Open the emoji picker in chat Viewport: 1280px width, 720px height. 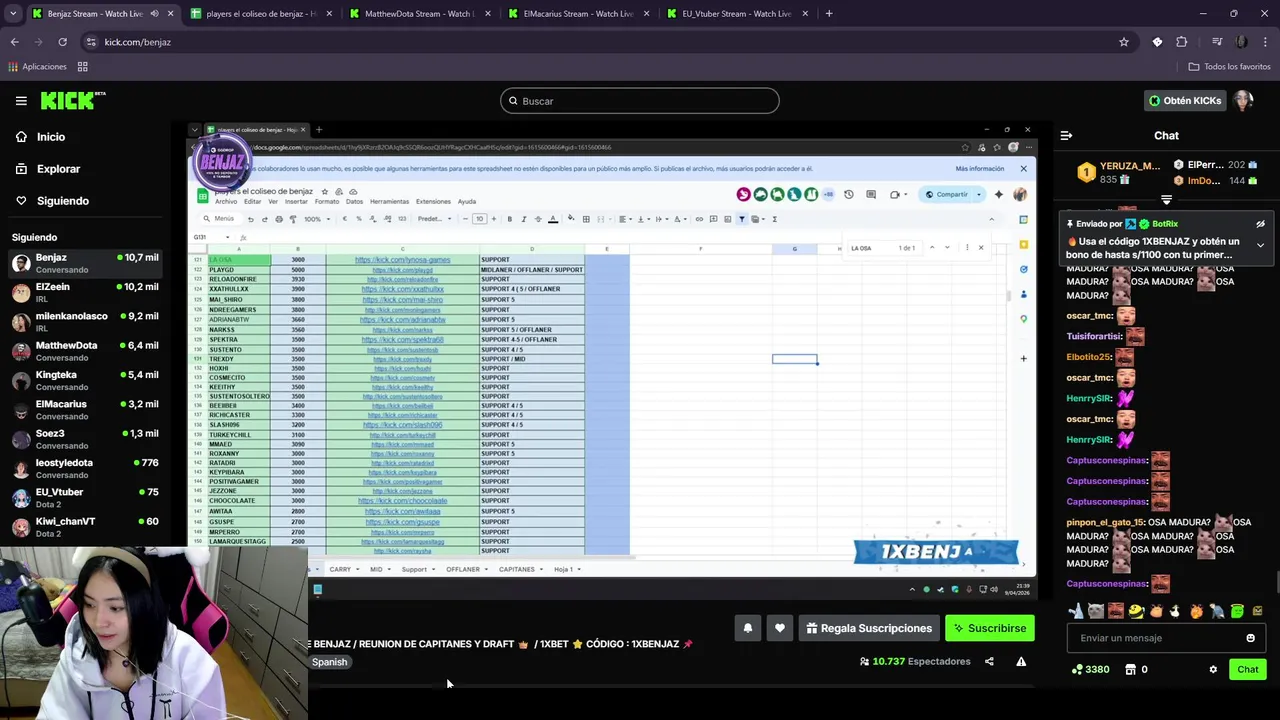point(1250,638)
